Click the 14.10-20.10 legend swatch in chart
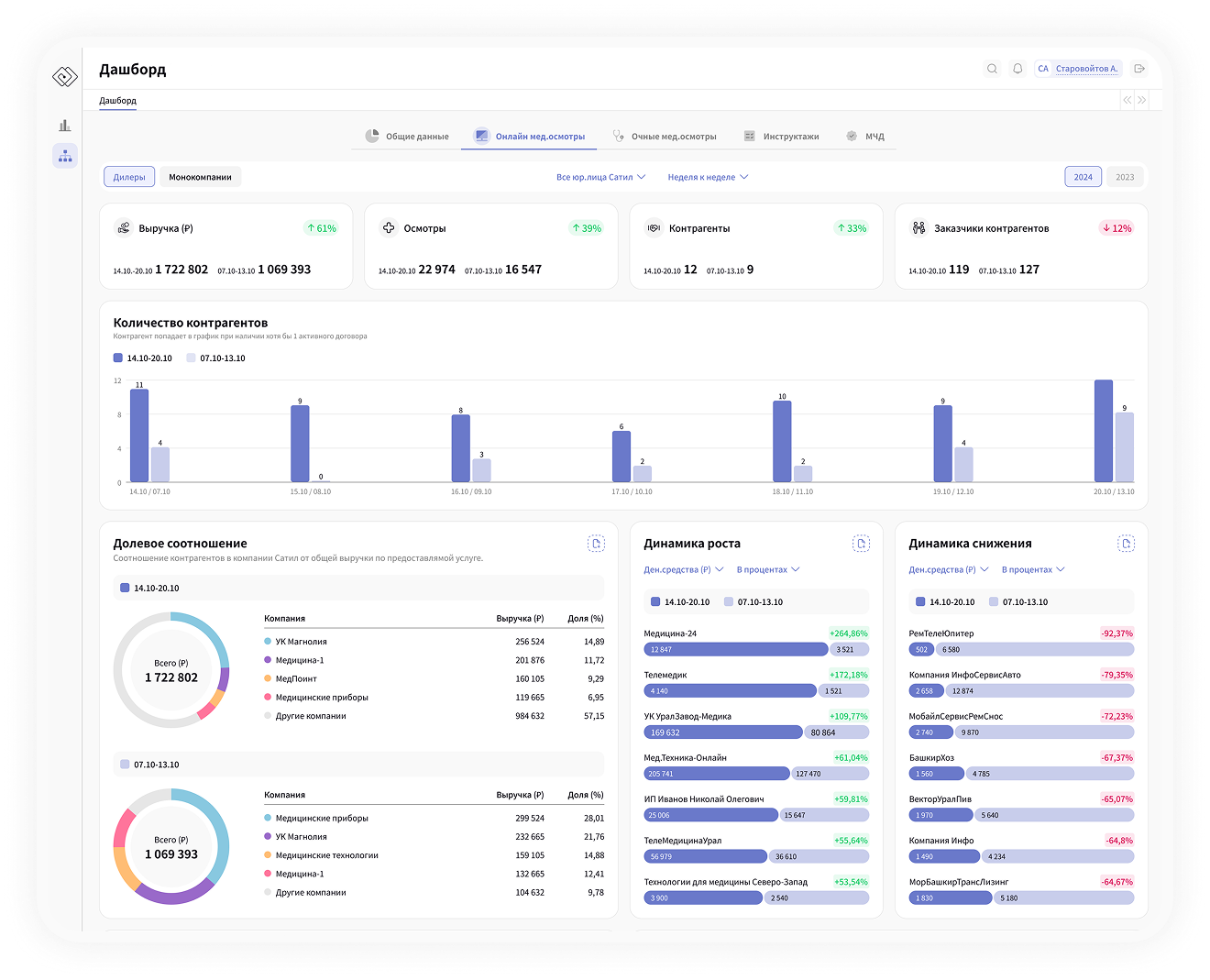Screen dimensions: 1210x980 tap(118, 358)
